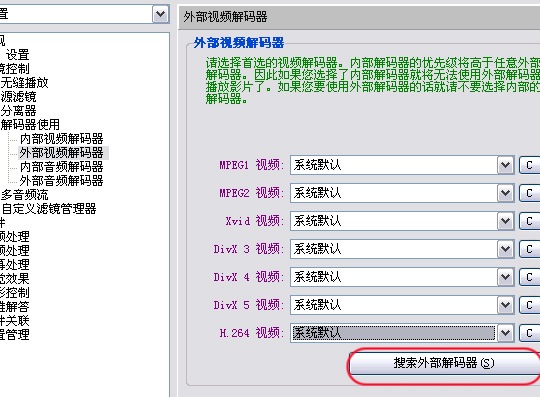Open 分离器 settings page
540x397 pixels.
coord(19,111)
